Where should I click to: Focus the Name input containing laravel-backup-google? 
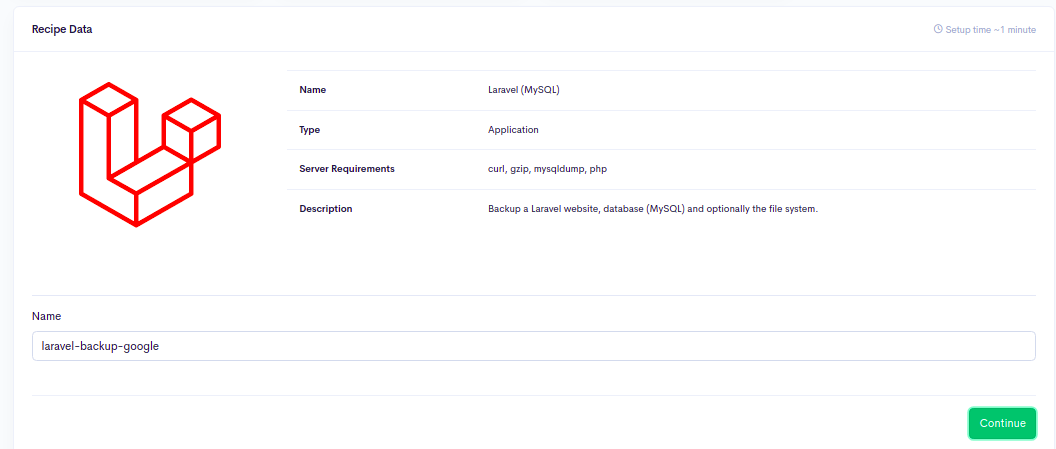pyautogui.click(x=533, y=346)
